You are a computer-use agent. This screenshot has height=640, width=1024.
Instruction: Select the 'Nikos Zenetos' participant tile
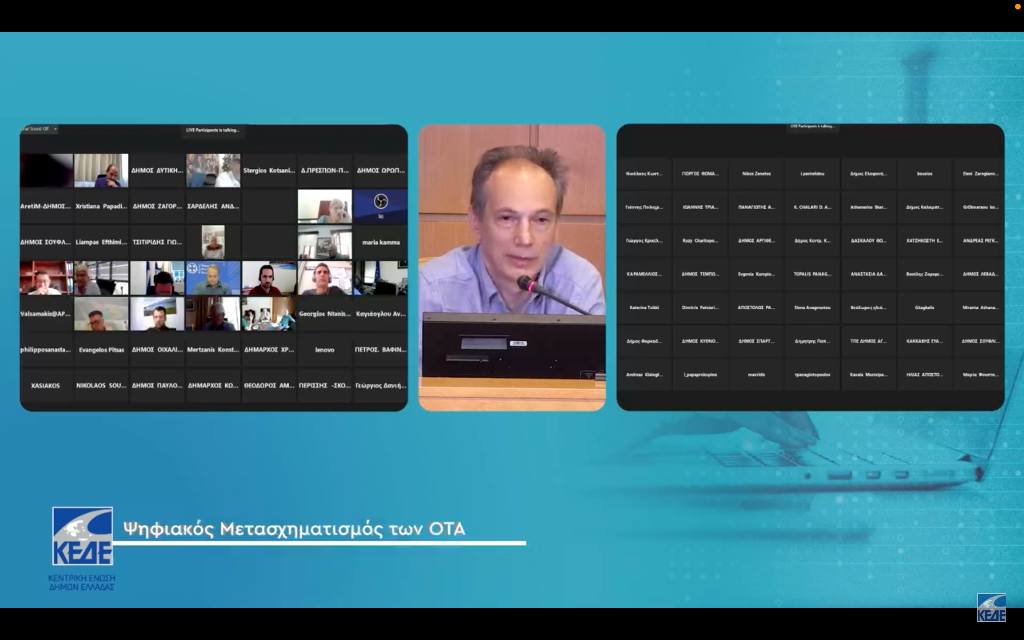[756, 173]
